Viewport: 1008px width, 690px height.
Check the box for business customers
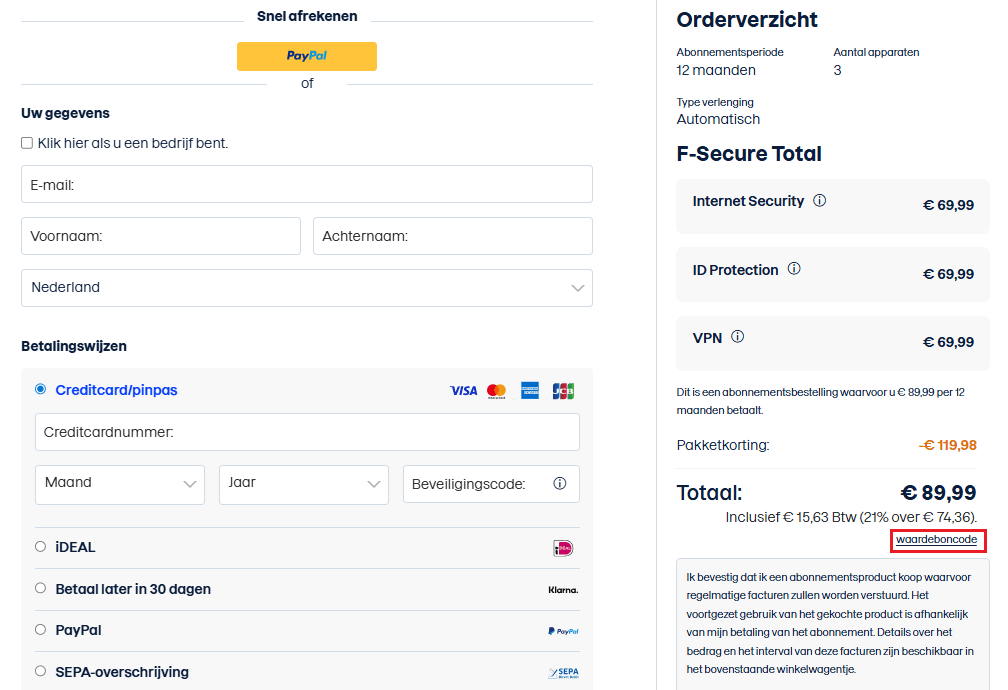(x=26, y=142)
